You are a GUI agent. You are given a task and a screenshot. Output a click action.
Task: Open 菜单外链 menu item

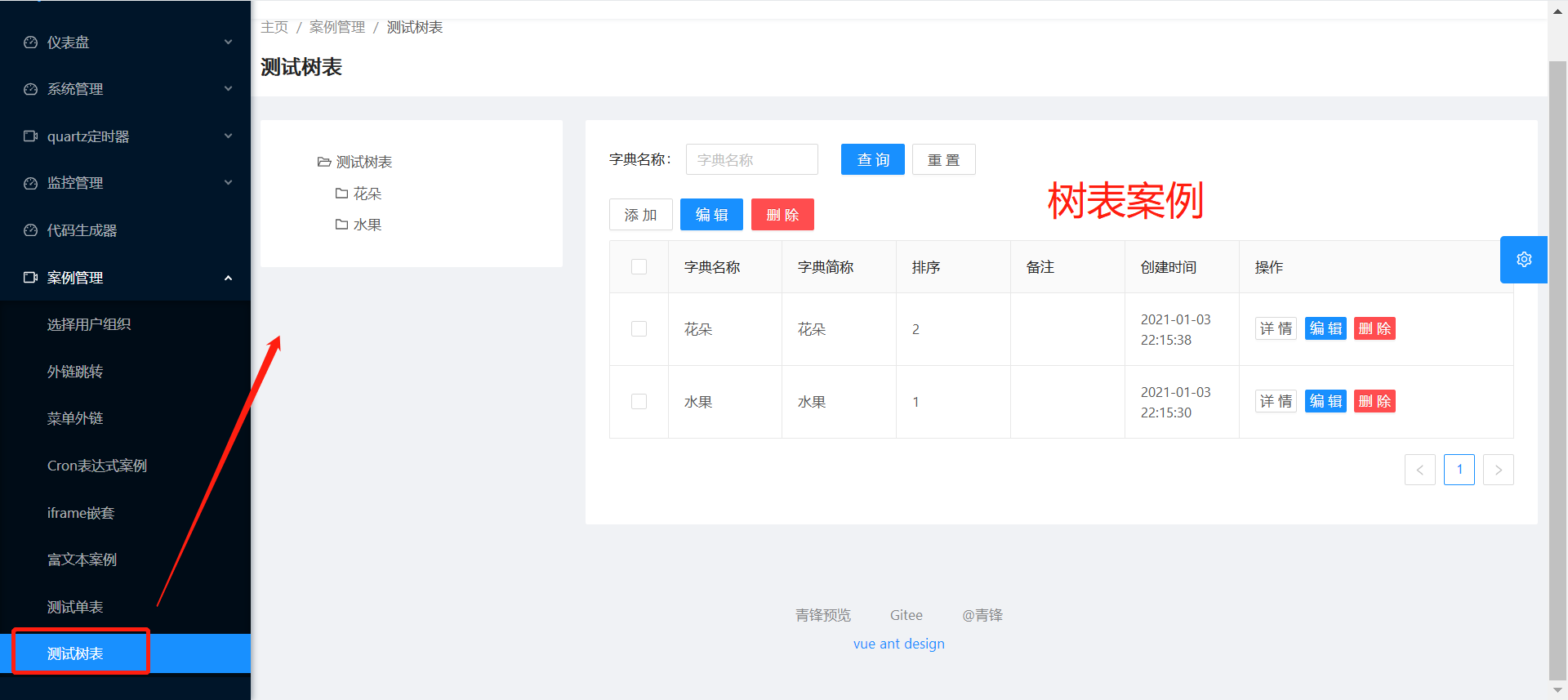125,418
